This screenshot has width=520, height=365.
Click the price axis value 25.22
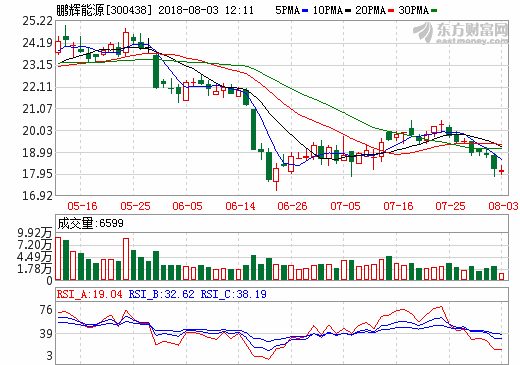pos(37,21)
